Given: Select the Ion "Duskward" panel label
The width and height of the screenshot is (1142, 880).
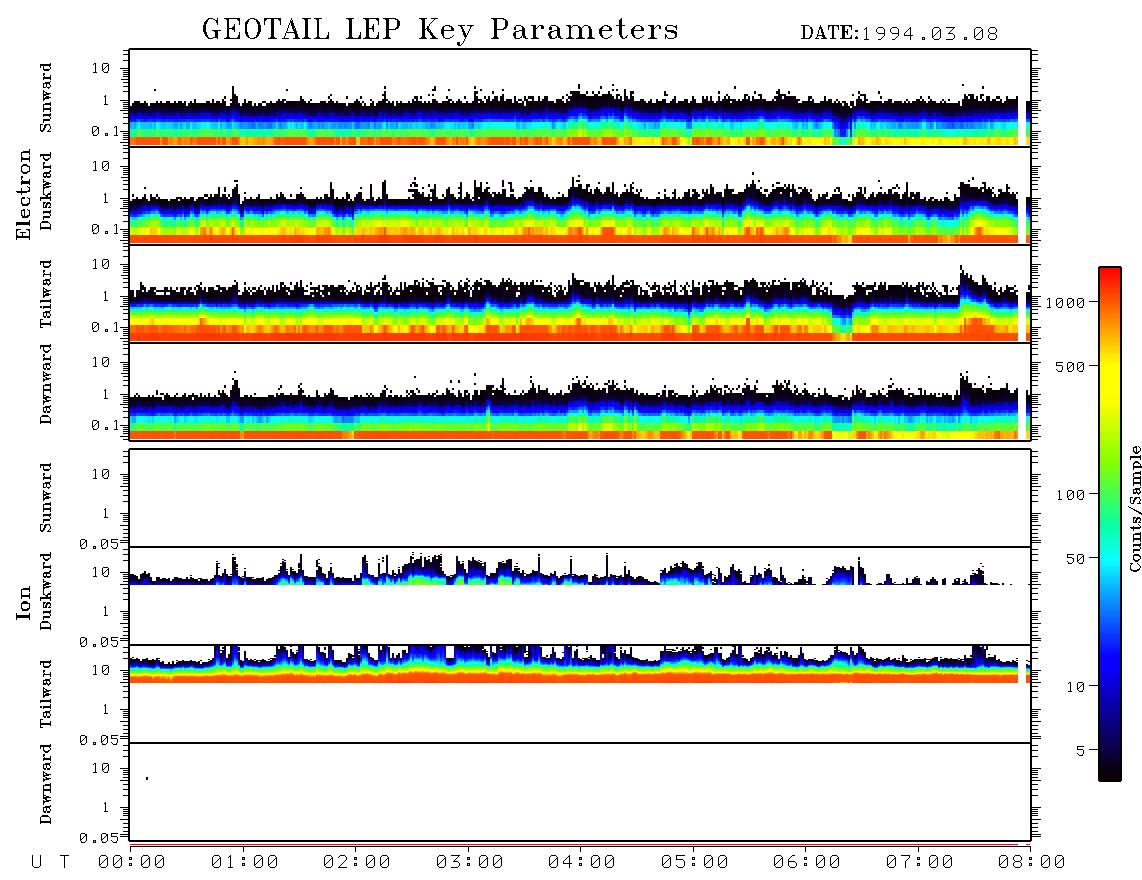Looking at the screenshot, I should pos(46,591).
